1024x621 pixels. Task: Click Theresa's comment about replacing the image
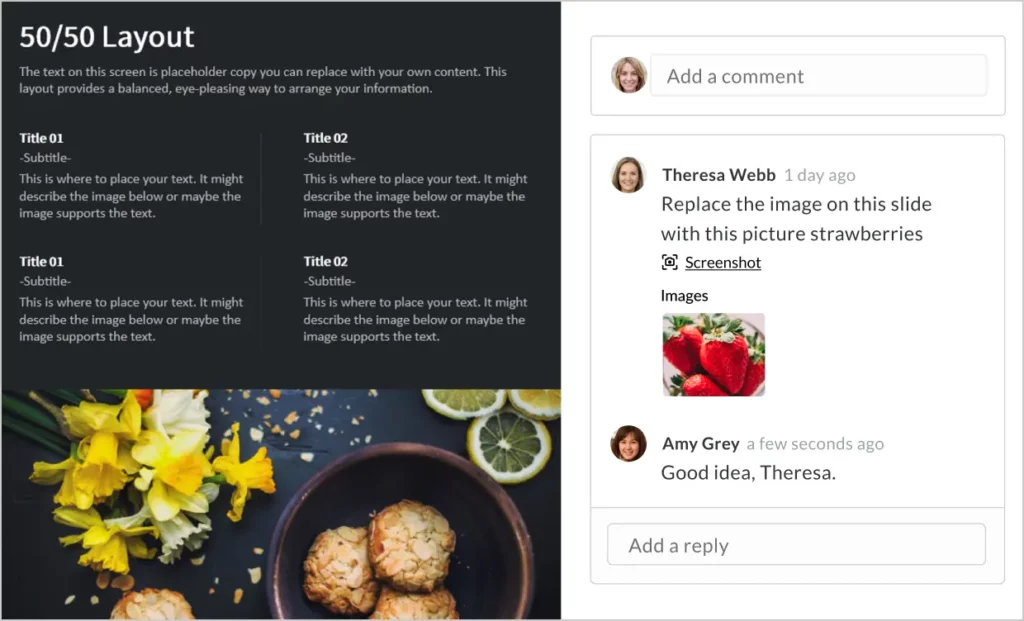796,219
